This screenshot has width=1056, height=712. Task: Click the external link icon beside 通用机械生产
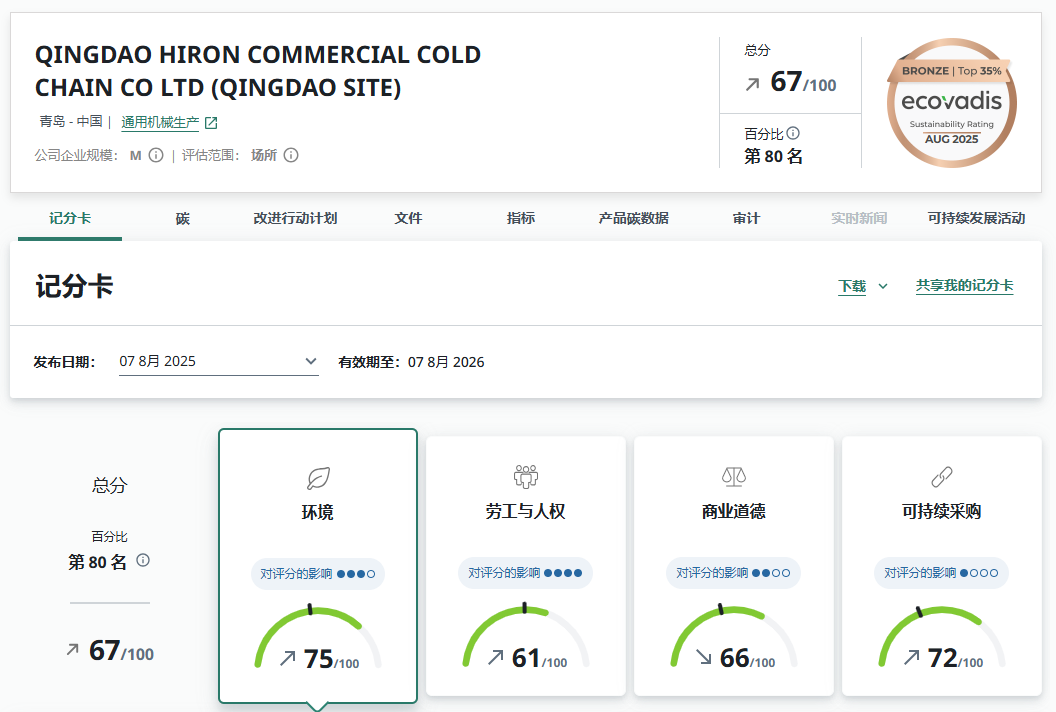click(211, 123)
